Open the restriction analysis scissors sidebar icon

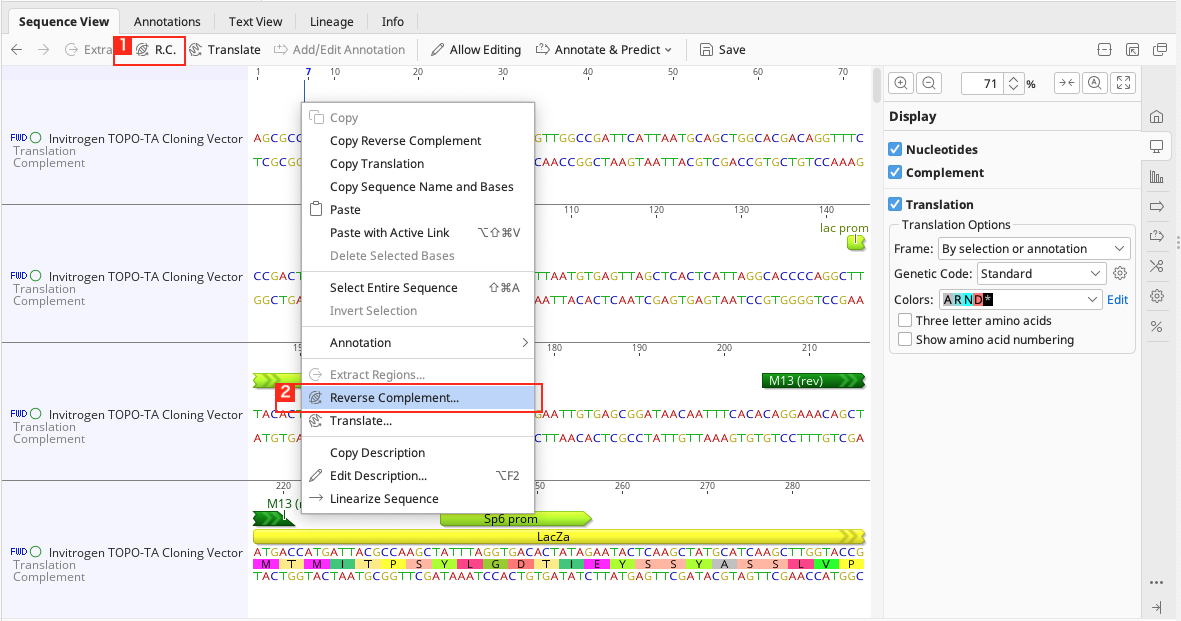[x=1157, y=266]
